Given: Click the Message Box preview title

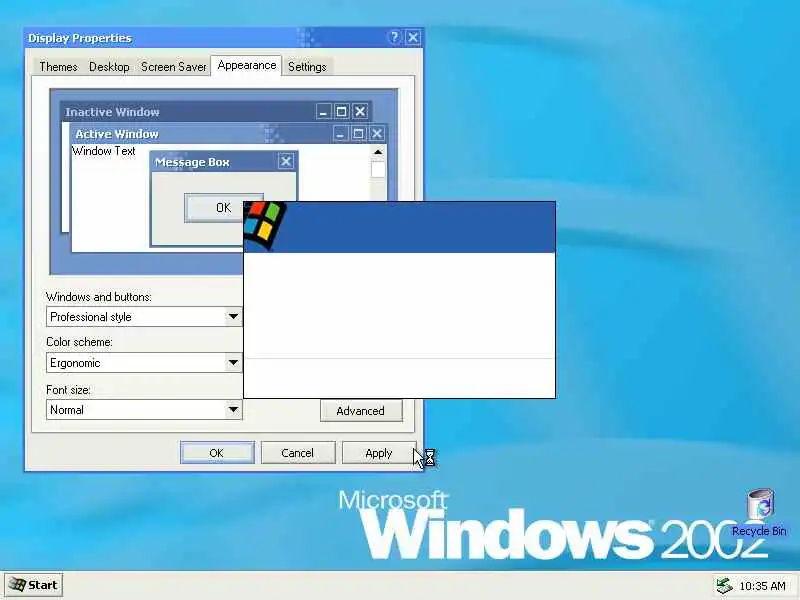Looking at the screenshot, I should pos(192,162).
